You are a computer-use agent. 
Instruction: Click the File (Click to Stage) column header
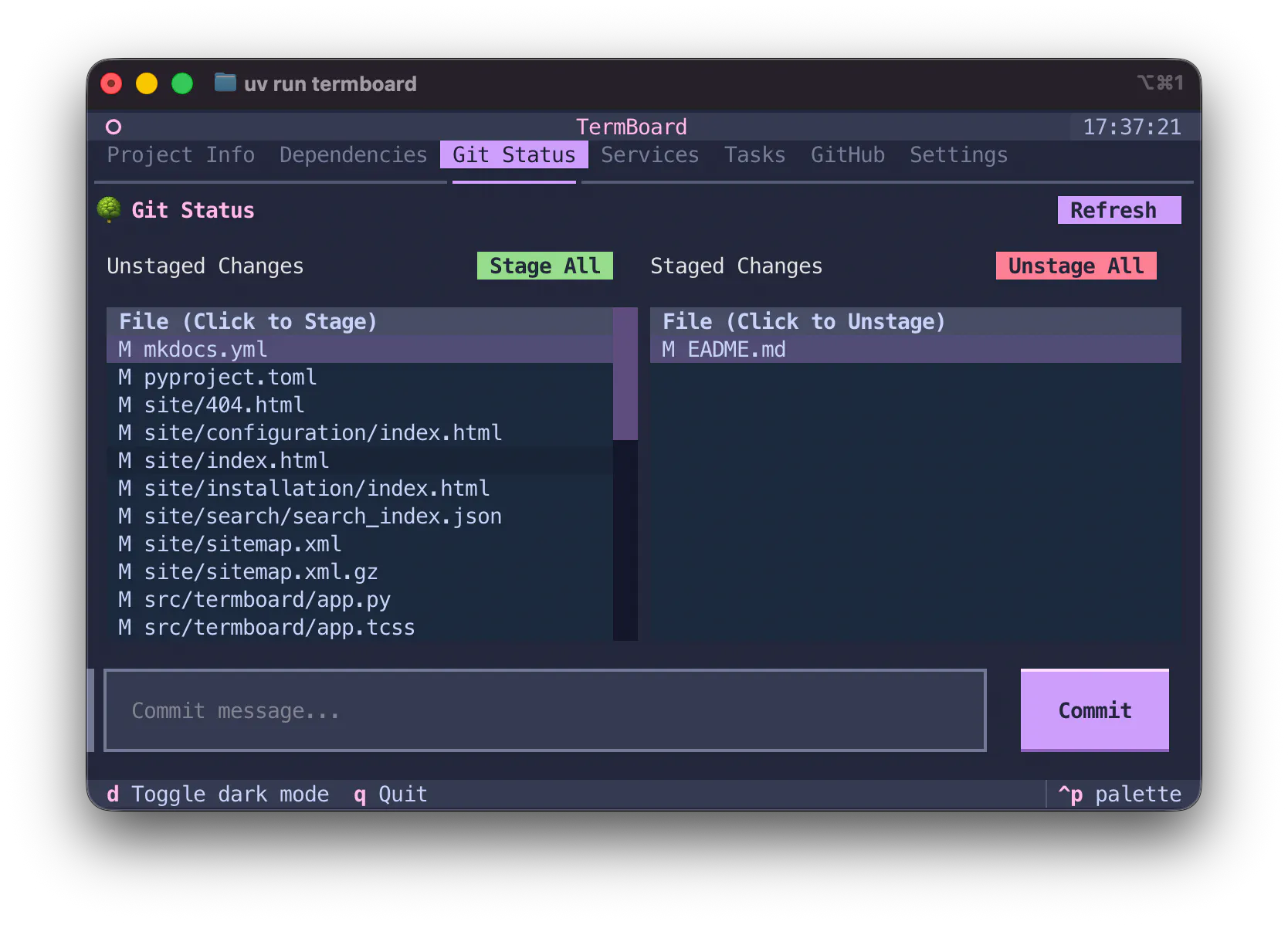[360, 321]
